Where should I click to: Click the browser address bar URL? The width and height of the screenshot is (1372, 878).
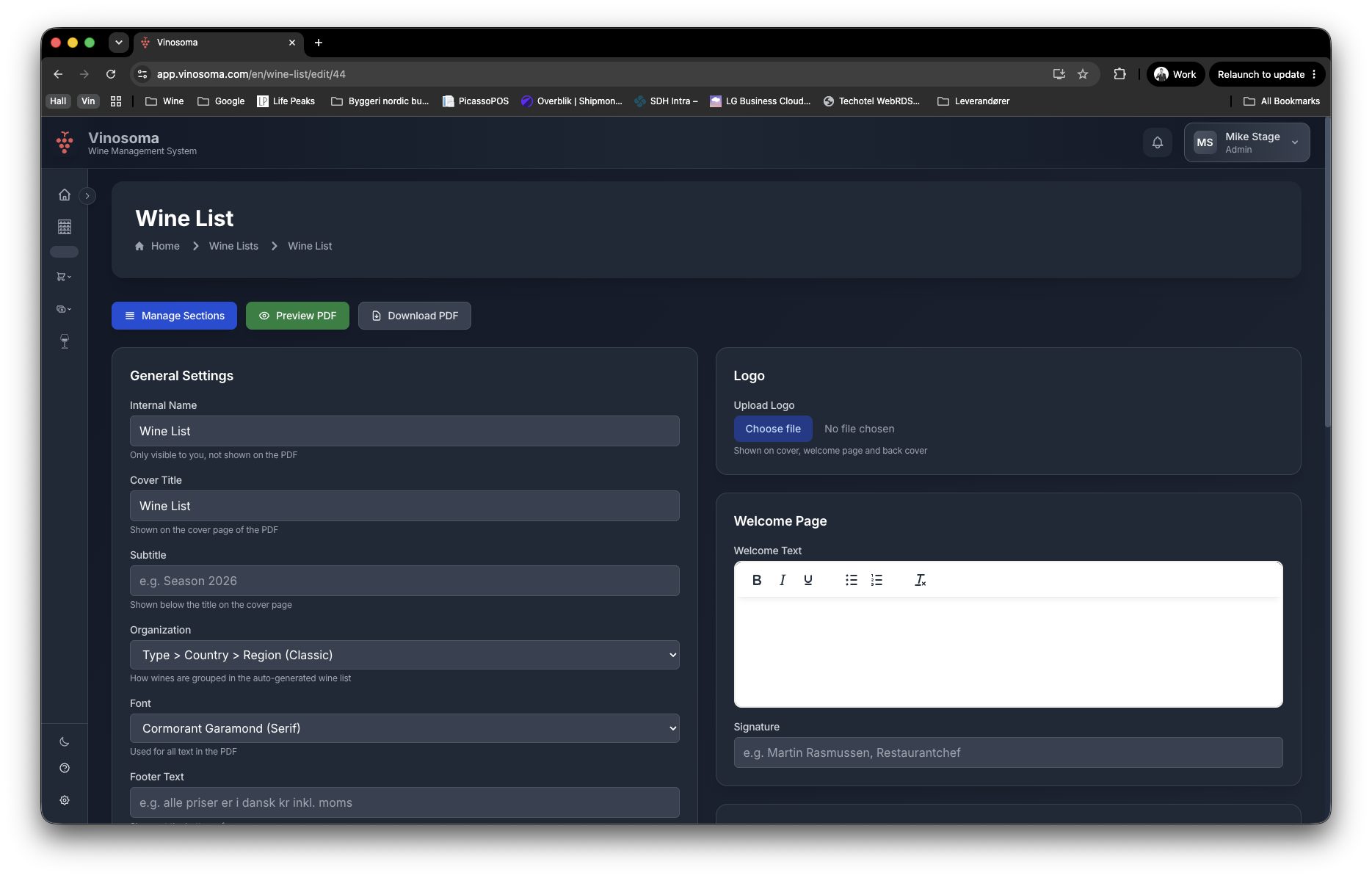click(251, 74)
